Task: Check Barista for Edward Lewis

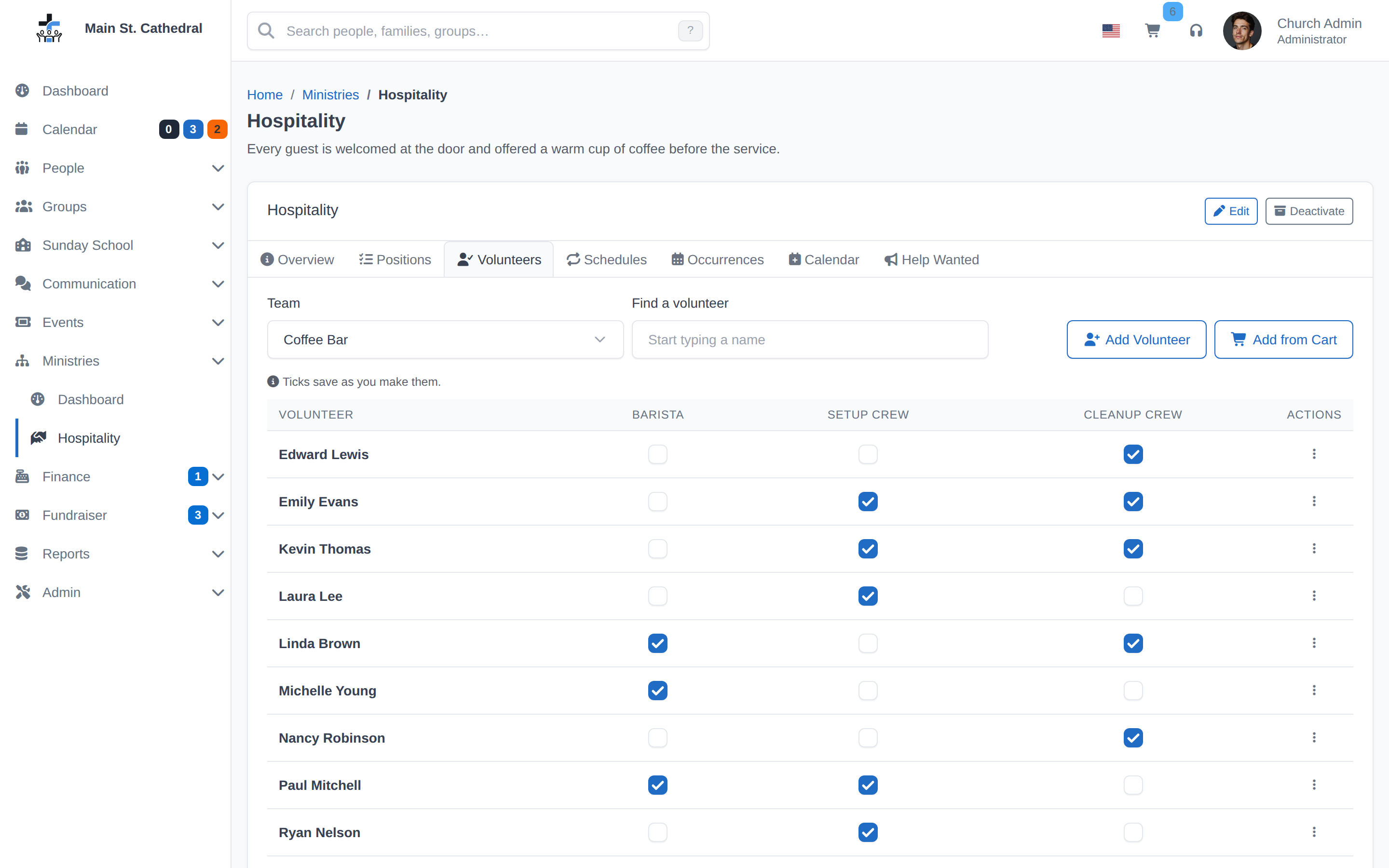Action: click(x=658, y=454)
